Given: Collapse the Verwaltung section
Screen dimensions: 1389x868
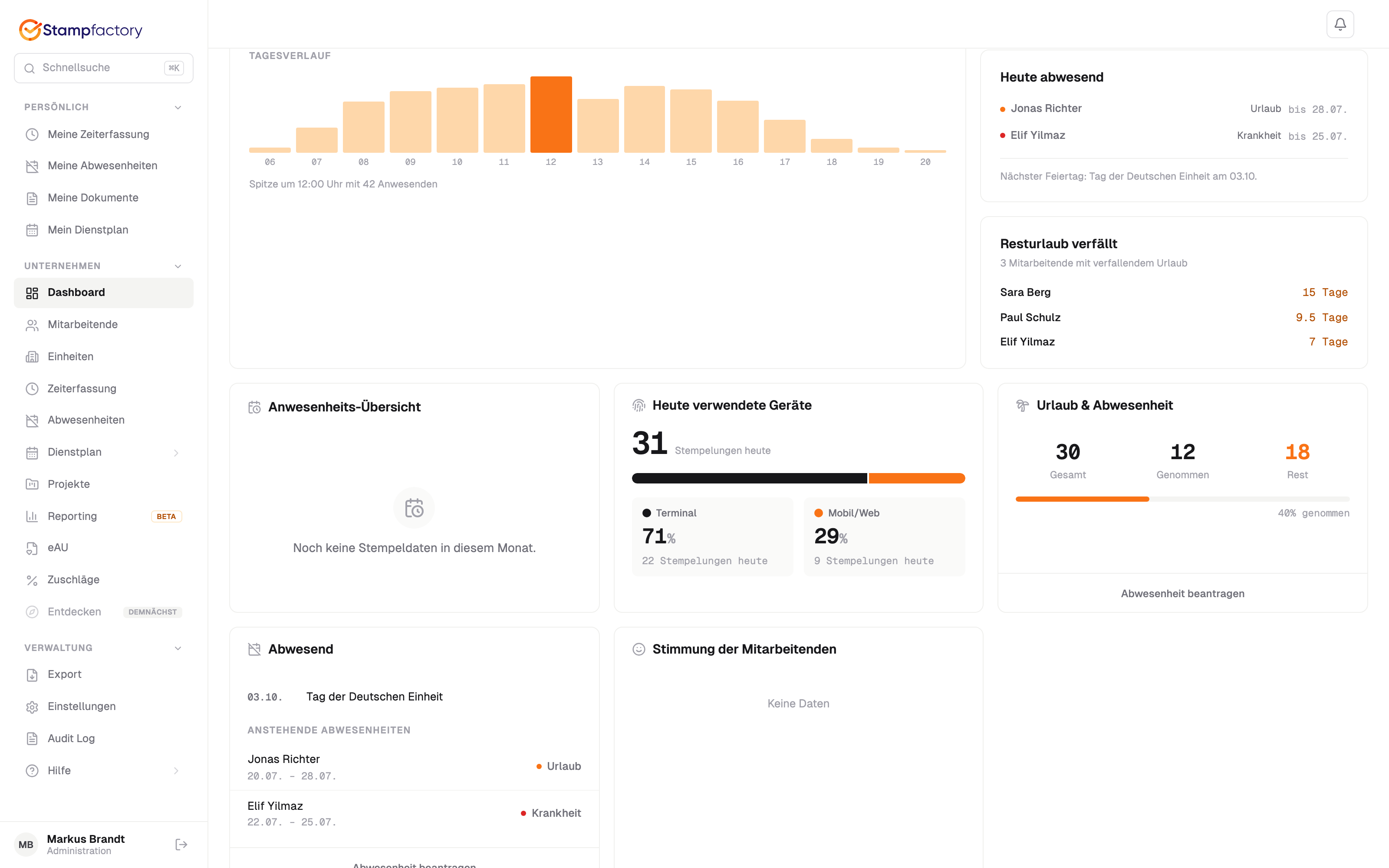Looking at the screenshot, I should (x=178, y=648).
